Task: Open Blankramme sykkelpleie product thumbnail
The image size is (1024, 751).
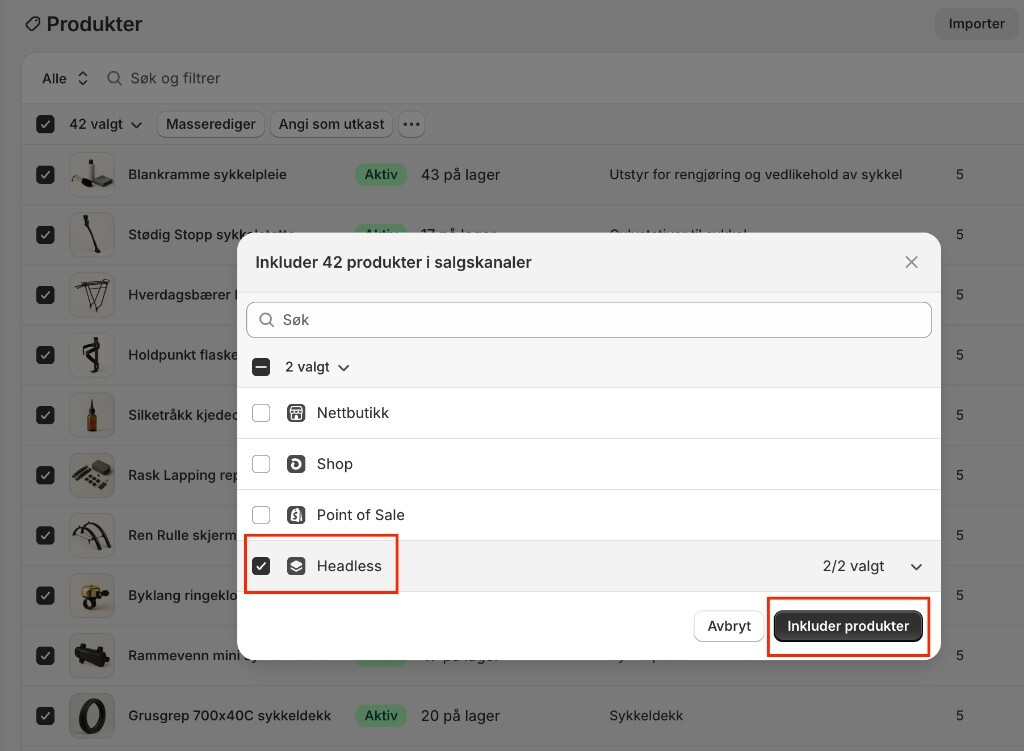Action: (x=92, y=174)
